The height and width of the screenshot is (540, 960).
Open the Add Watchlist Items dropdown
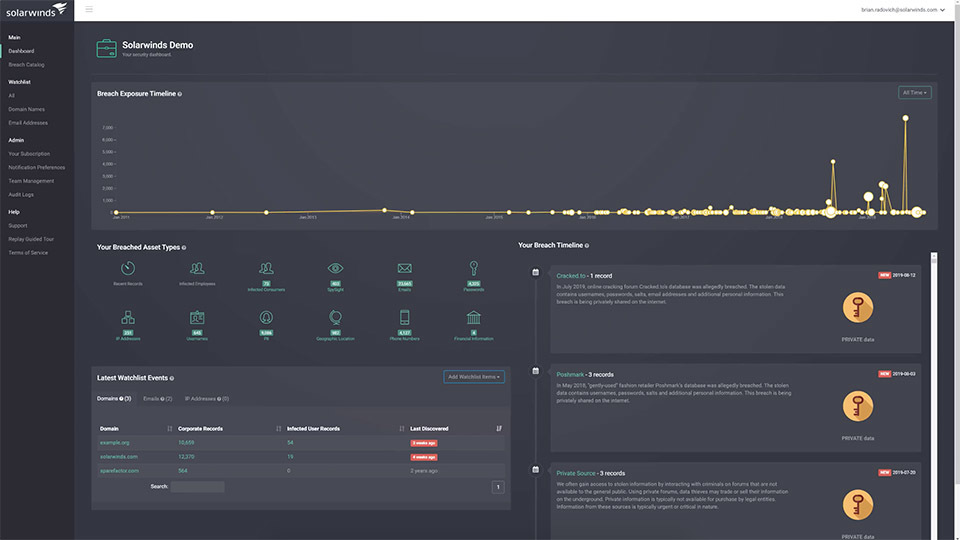474,377
